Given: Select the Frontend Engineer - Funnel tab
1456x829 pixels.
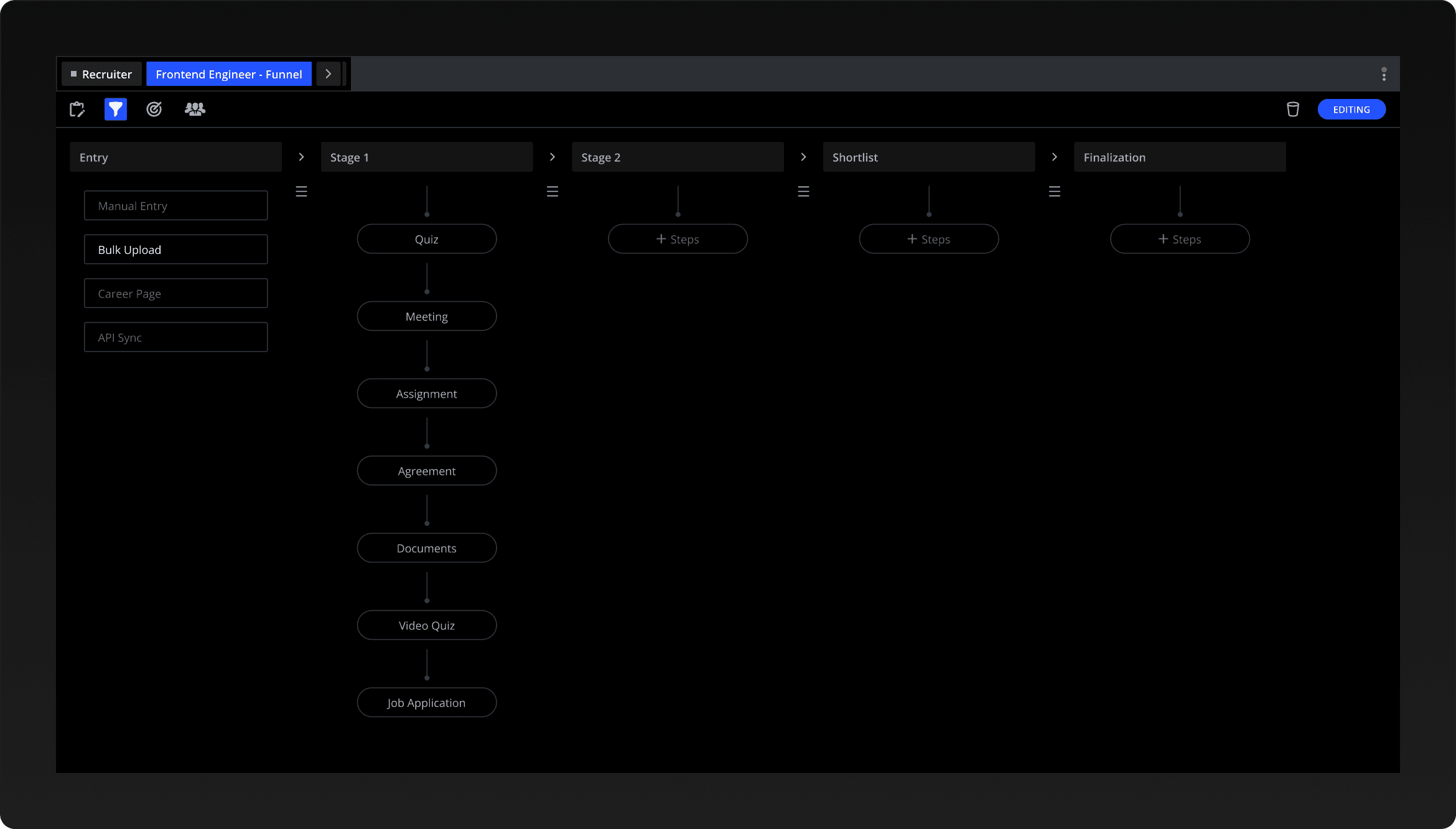Looking at the screenshot, I should pos(228,74).
